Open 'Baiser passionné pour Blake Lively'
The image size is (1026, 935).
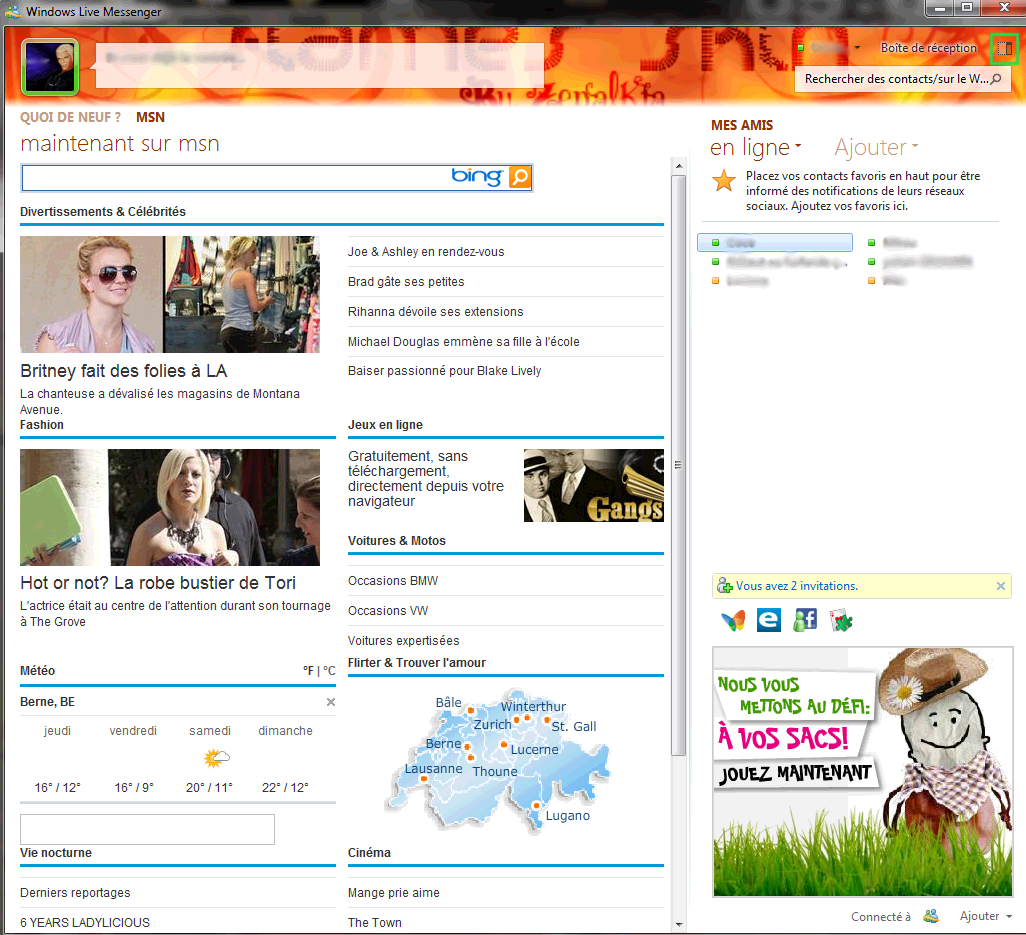point(445,371)
